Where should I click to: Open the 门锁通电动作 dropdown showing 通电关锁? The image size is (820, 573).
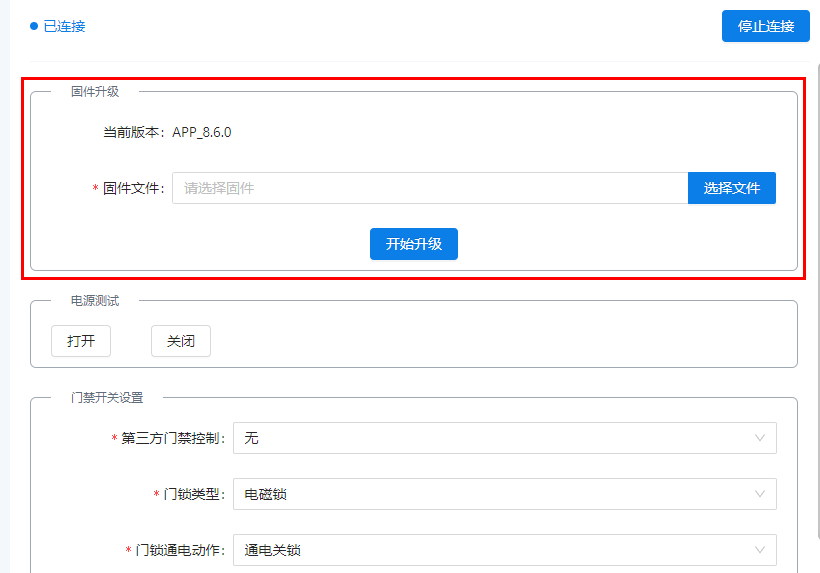pos(504,550)
